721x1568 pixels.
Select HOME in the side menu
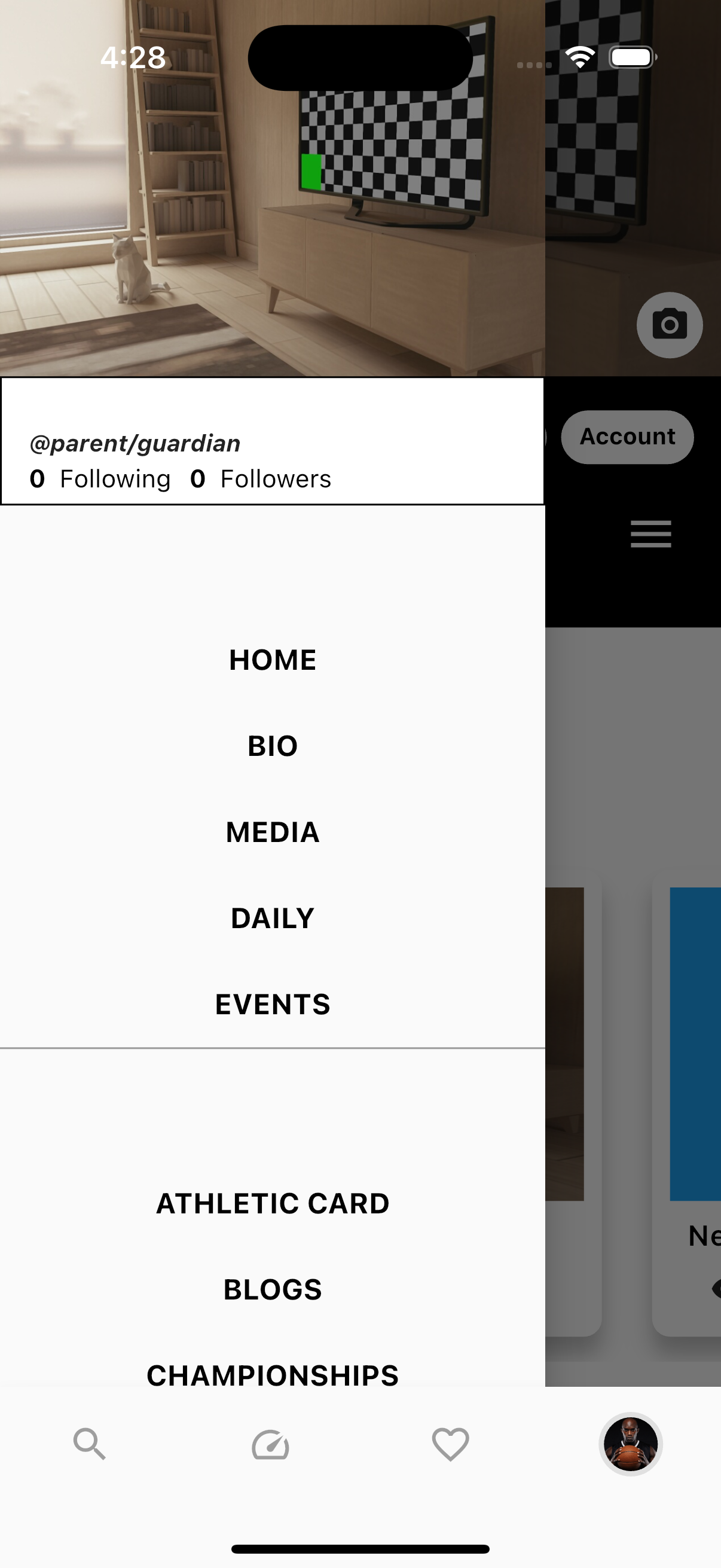(273, 660)
